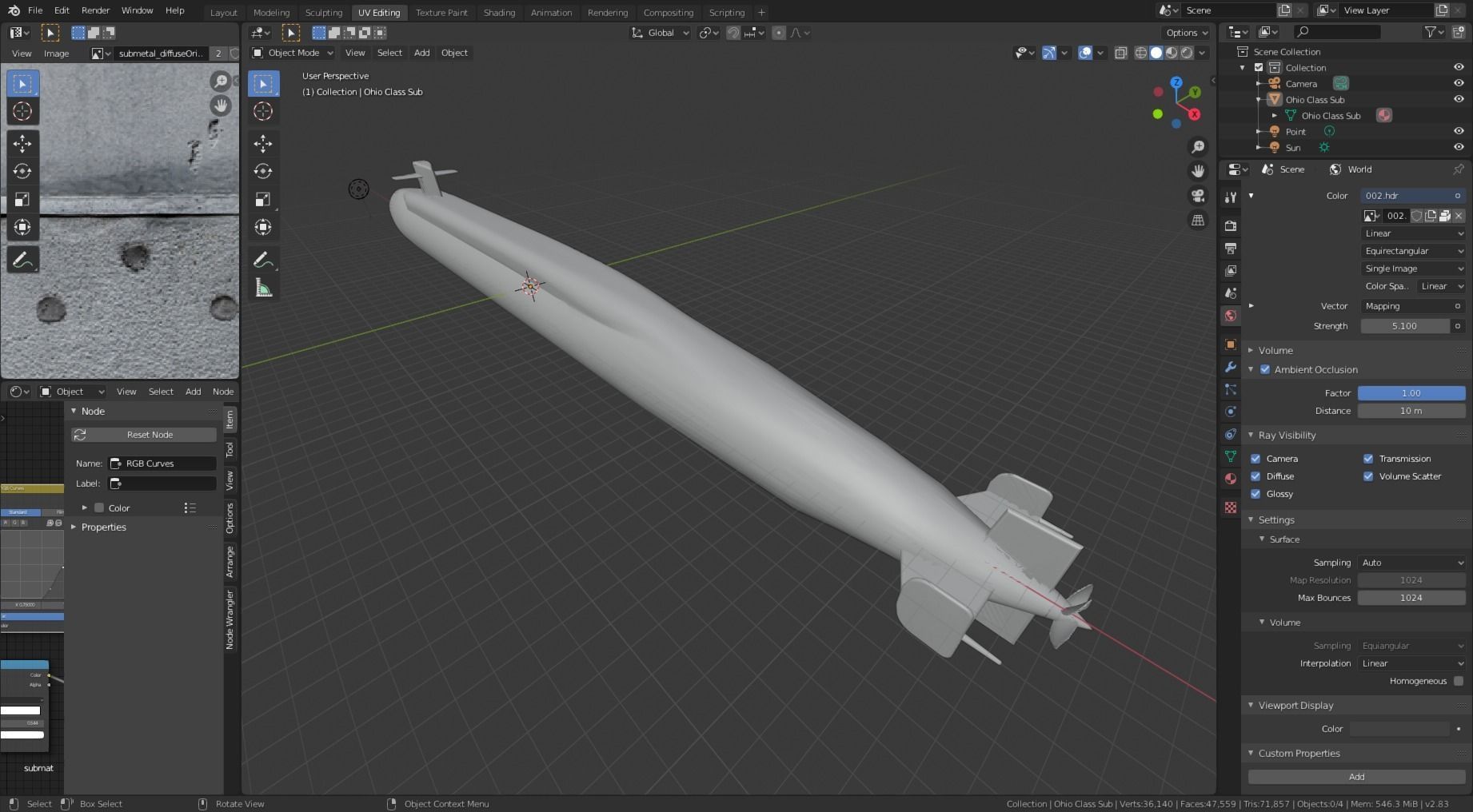
Task: Click the Reset Node button
Action: (x=144, y=435)
